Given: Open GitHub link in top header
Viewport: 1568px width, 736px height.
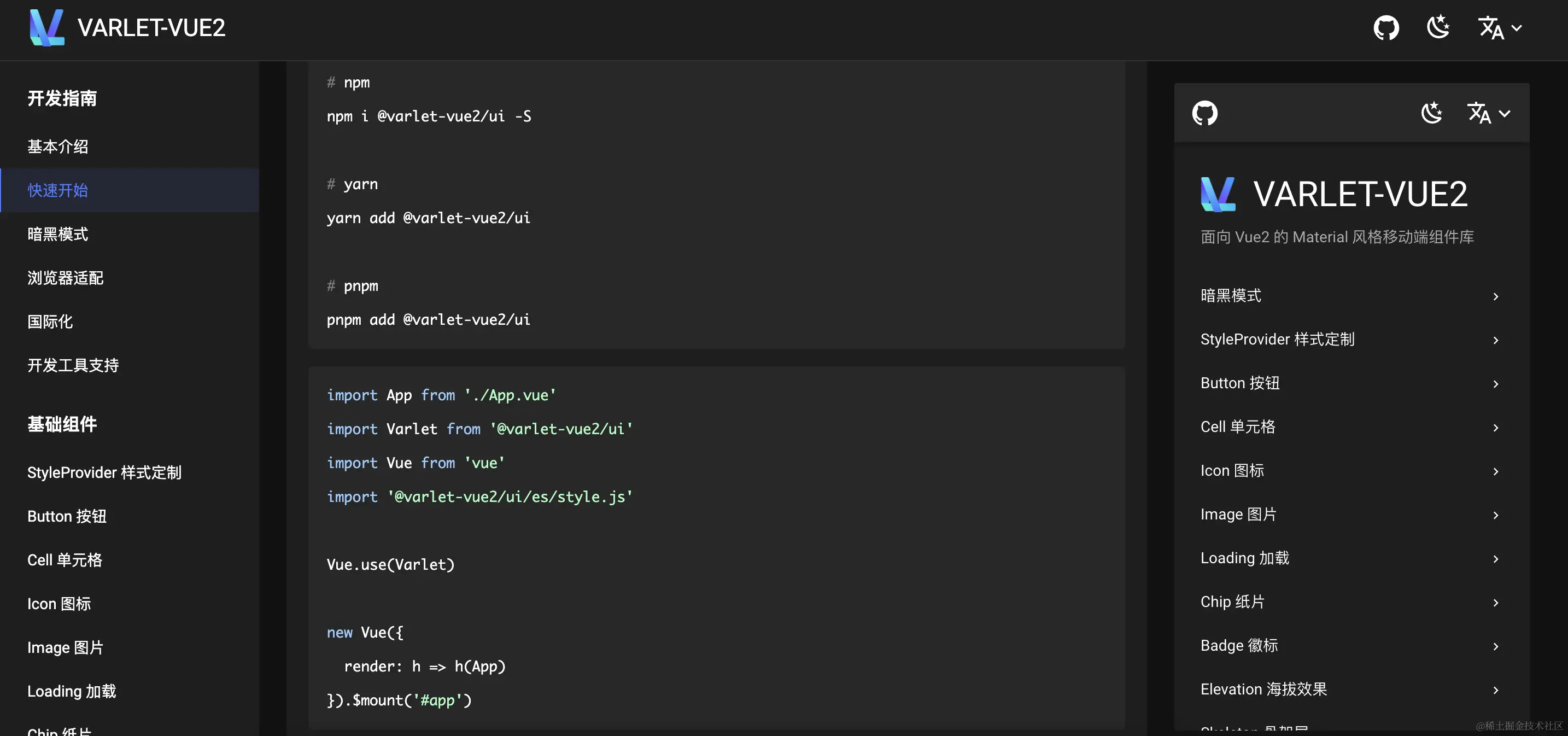Looking at the screenshot, I should pos(1386,28).
